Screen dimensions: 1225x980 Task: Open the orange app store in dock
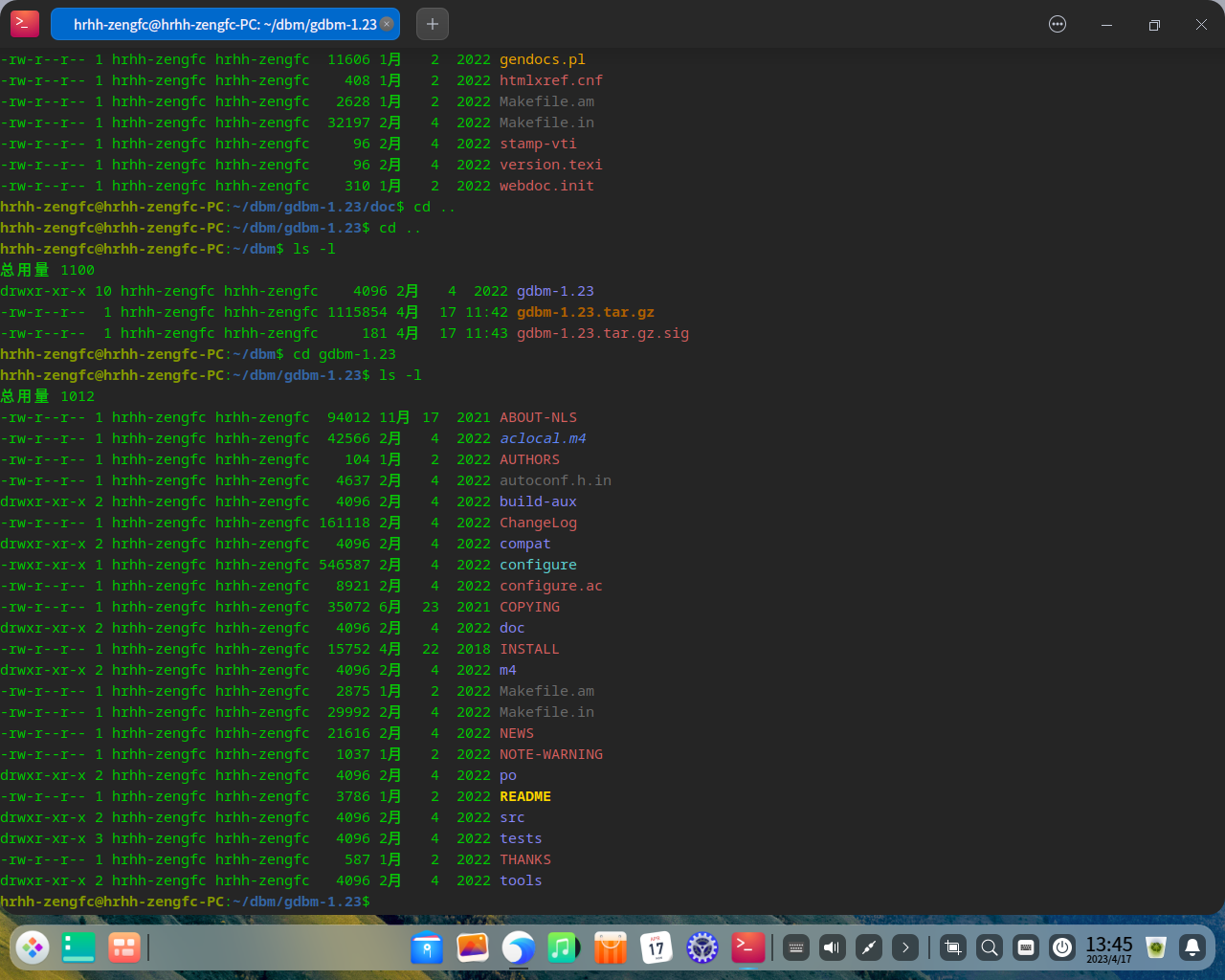click(610, 947)
